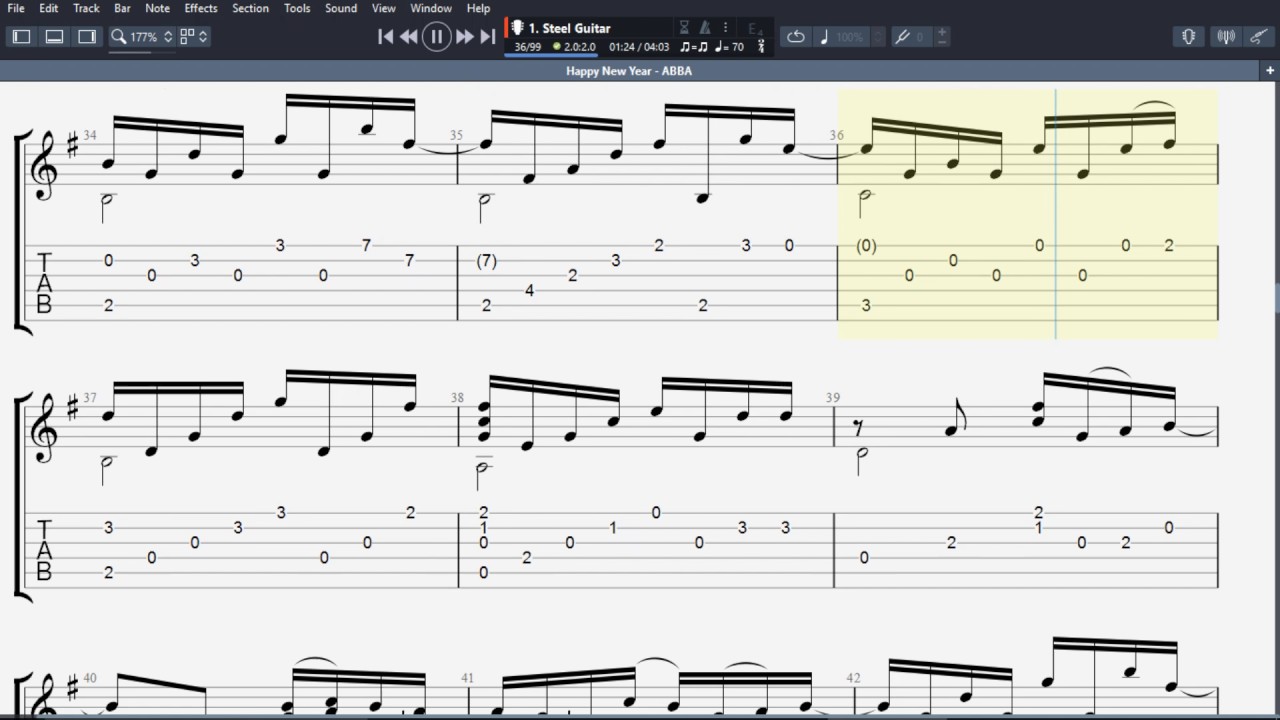
Task: Click the vertical scrollbar on right edge
Action: pos(1277,297)
